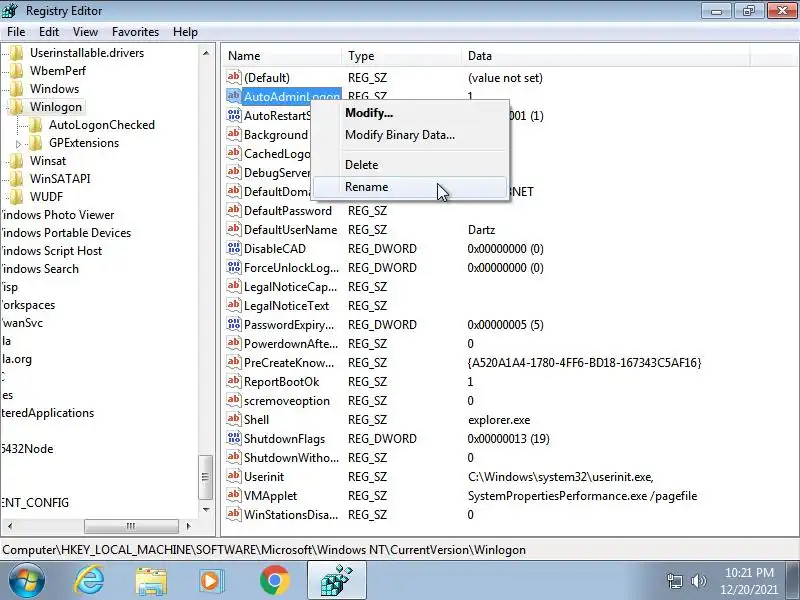Click the volume speaker tray icon
800x600 pixels.
(x=698, y=581)
